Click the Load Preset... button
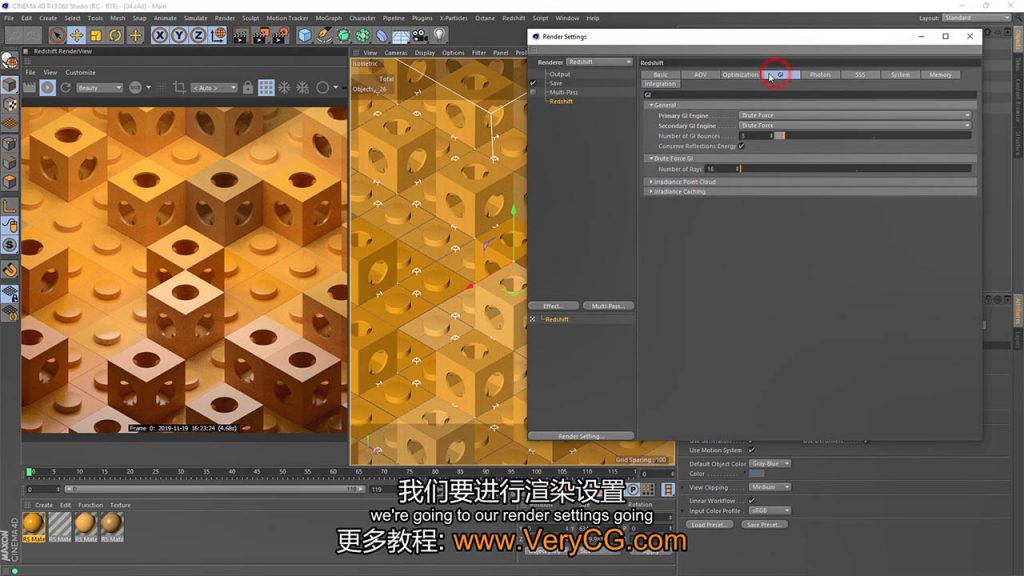The width and height of the screenshot is (1024, 576). tap(709, 524)
